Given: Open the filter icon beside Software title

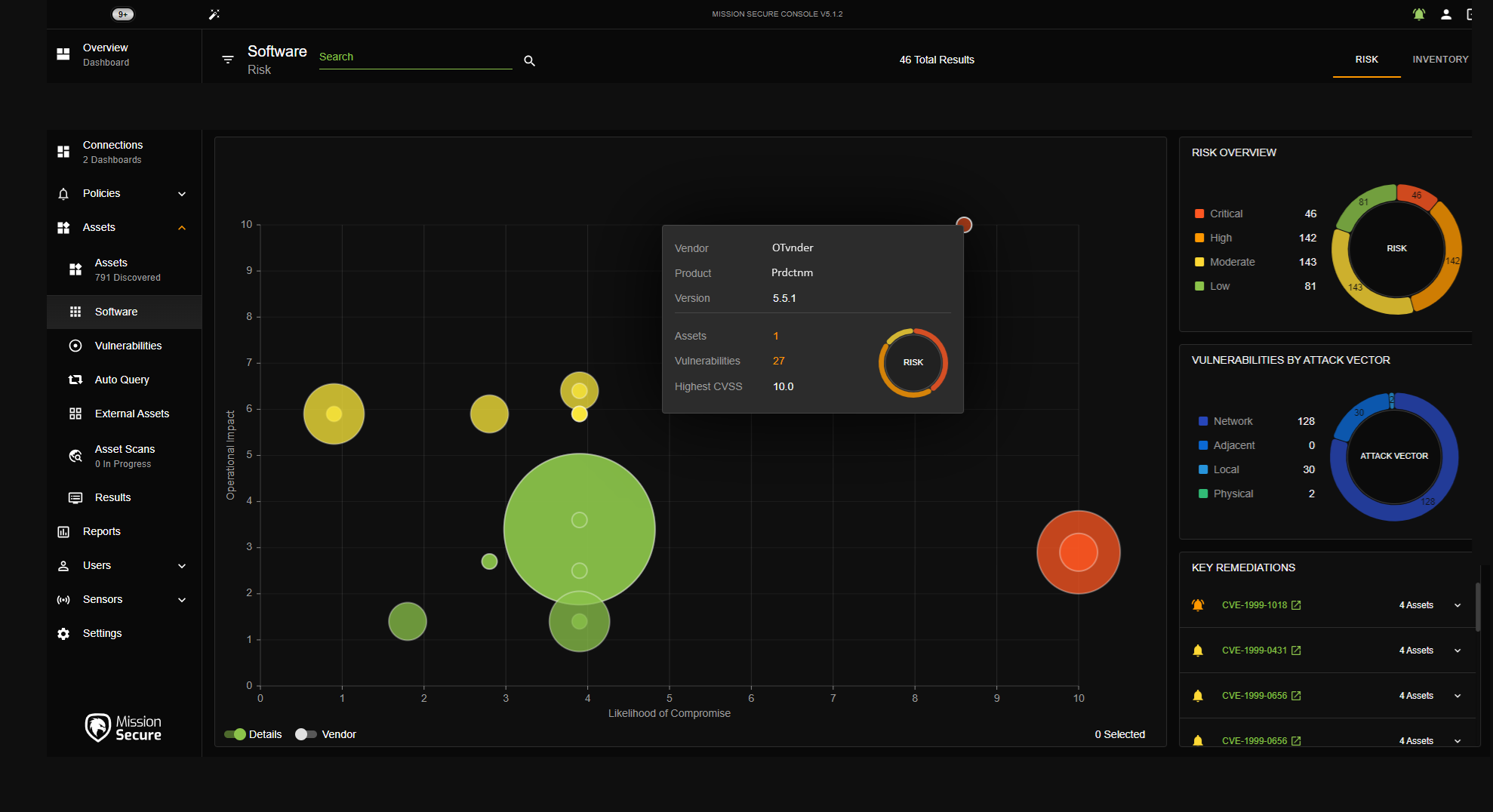Looking at the screenshot, I should (228, 60).
